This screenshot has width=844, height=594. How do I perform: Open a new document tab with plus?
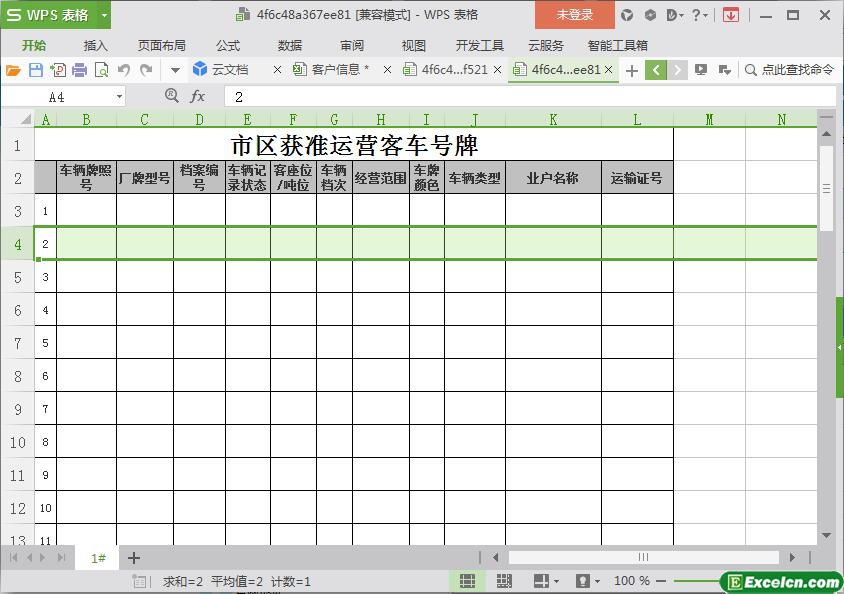pos(631,70)
